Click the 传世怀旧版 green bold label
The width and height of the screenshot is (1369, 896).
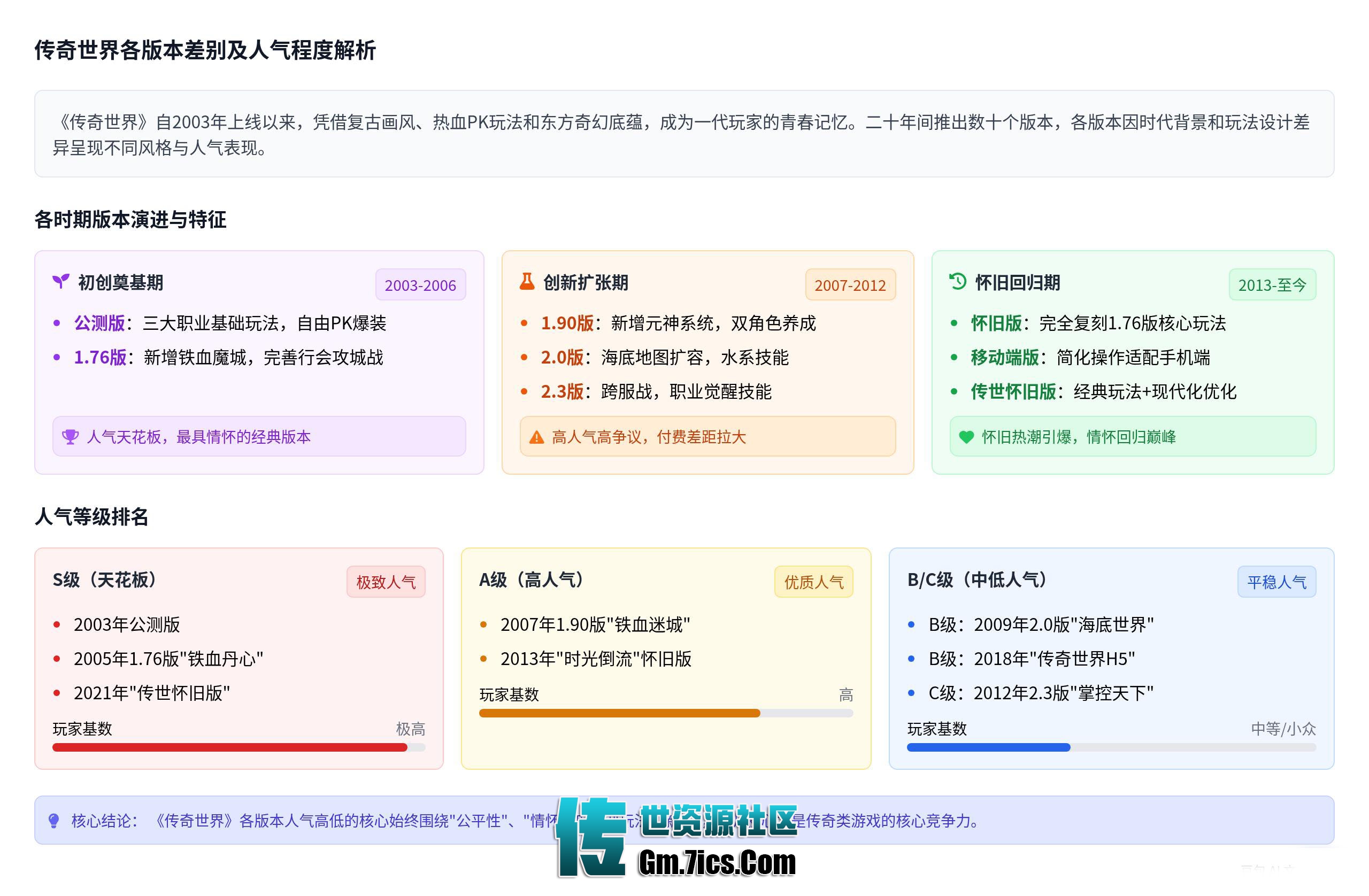pyautogui.click(x=1013, y=392)
